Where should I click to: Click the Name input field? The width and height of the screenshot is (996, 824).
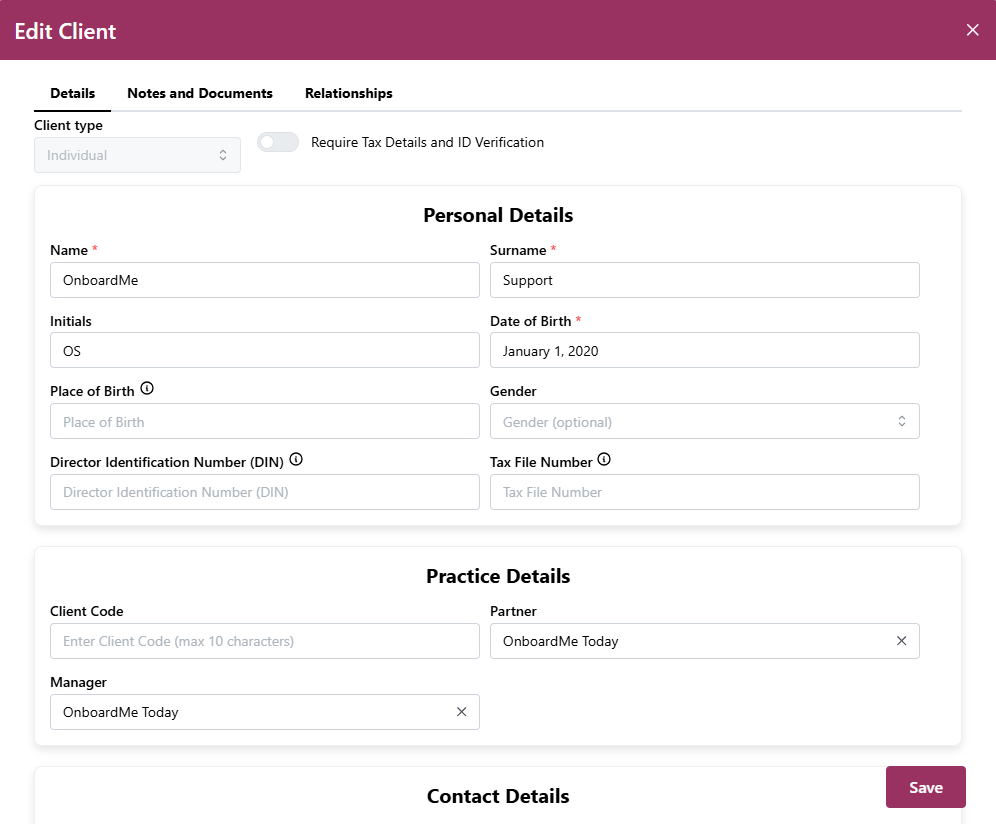coord(264,280)
